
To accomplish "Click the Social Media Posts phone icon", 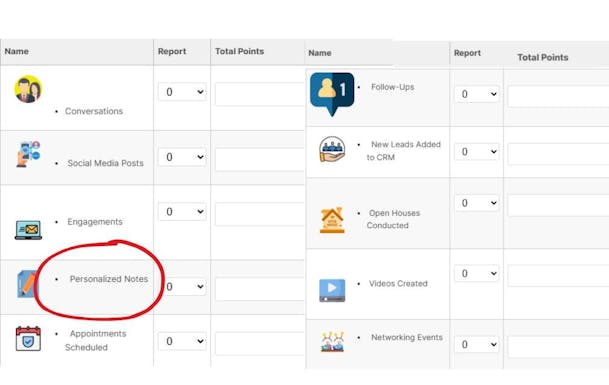I will coord(28,154).
